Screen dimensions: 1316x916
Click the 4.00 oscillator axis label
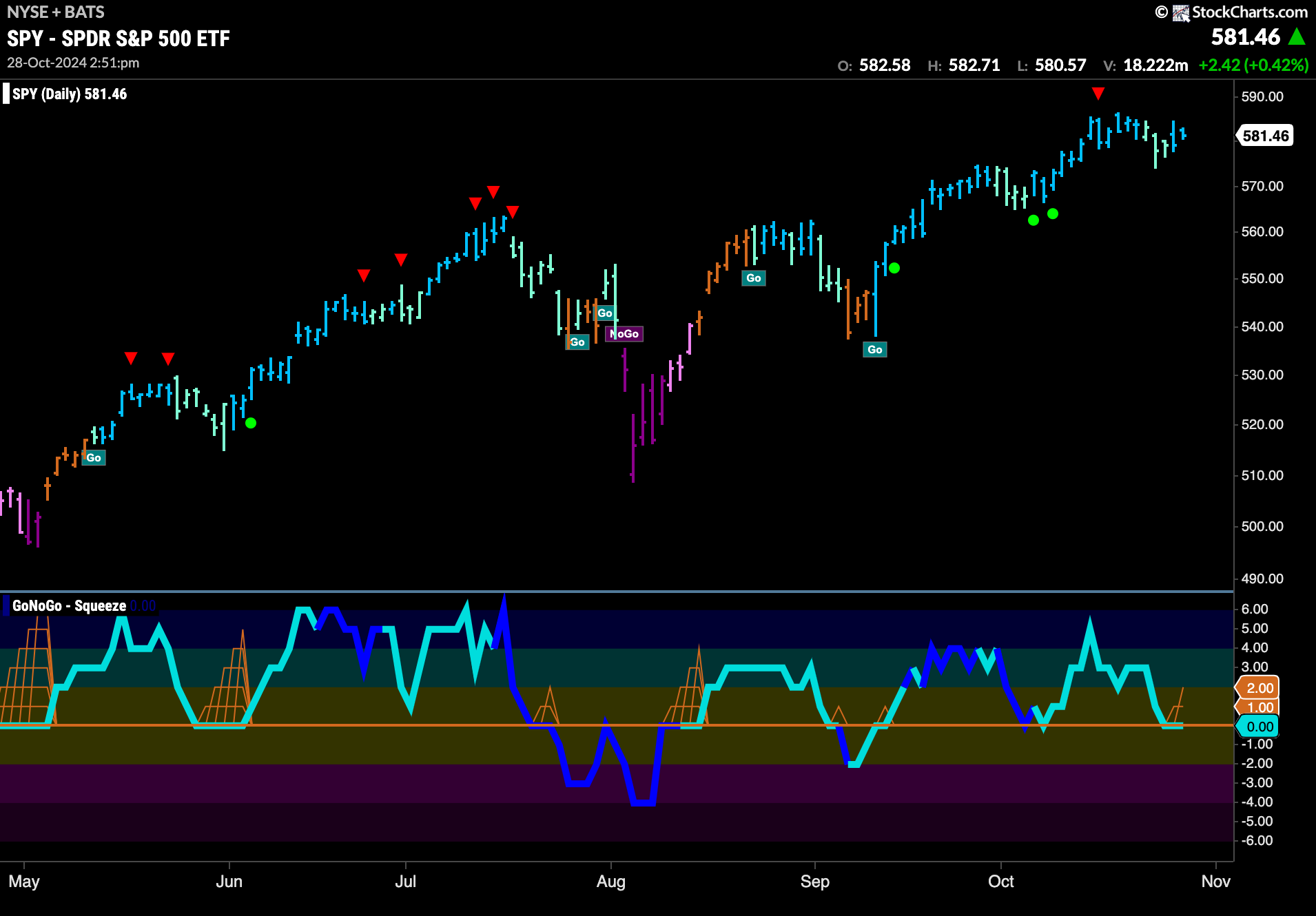[1254, 647]
